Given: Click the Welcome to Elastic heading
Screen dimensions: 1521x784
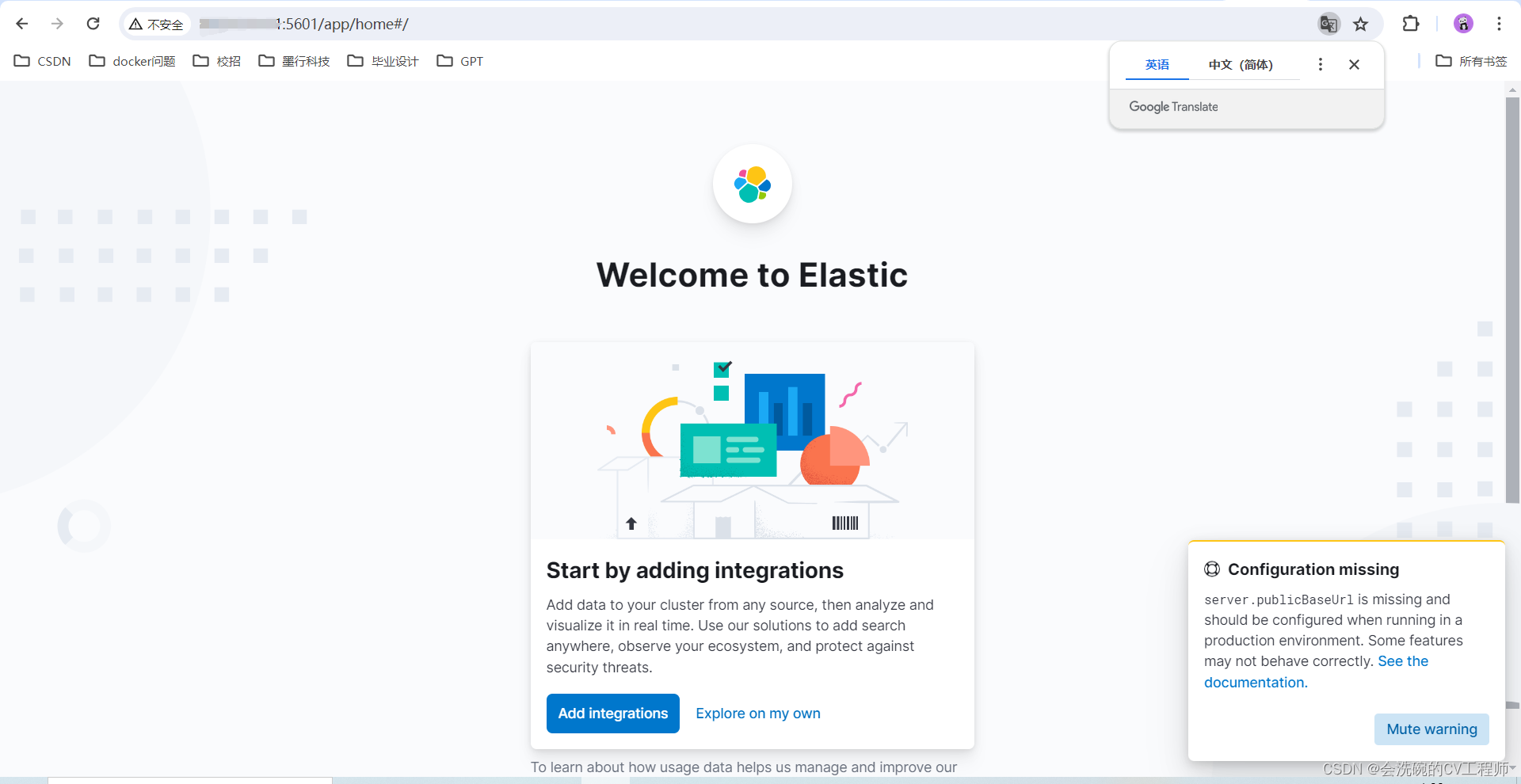Looking at the screenshot, I should pyautogui.click(x=753, y=276).
